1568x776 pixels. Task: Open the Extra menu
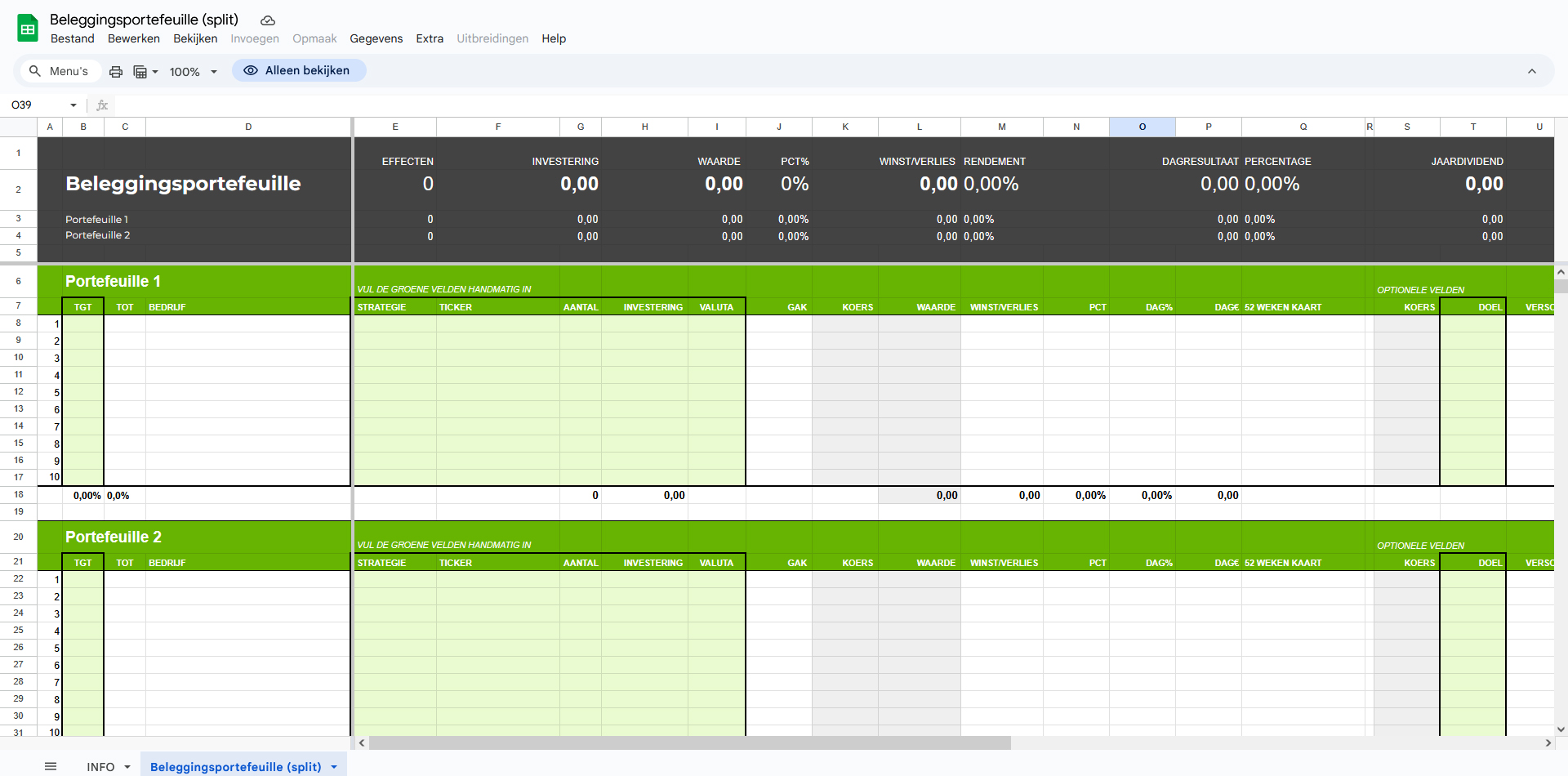(430, 38)
